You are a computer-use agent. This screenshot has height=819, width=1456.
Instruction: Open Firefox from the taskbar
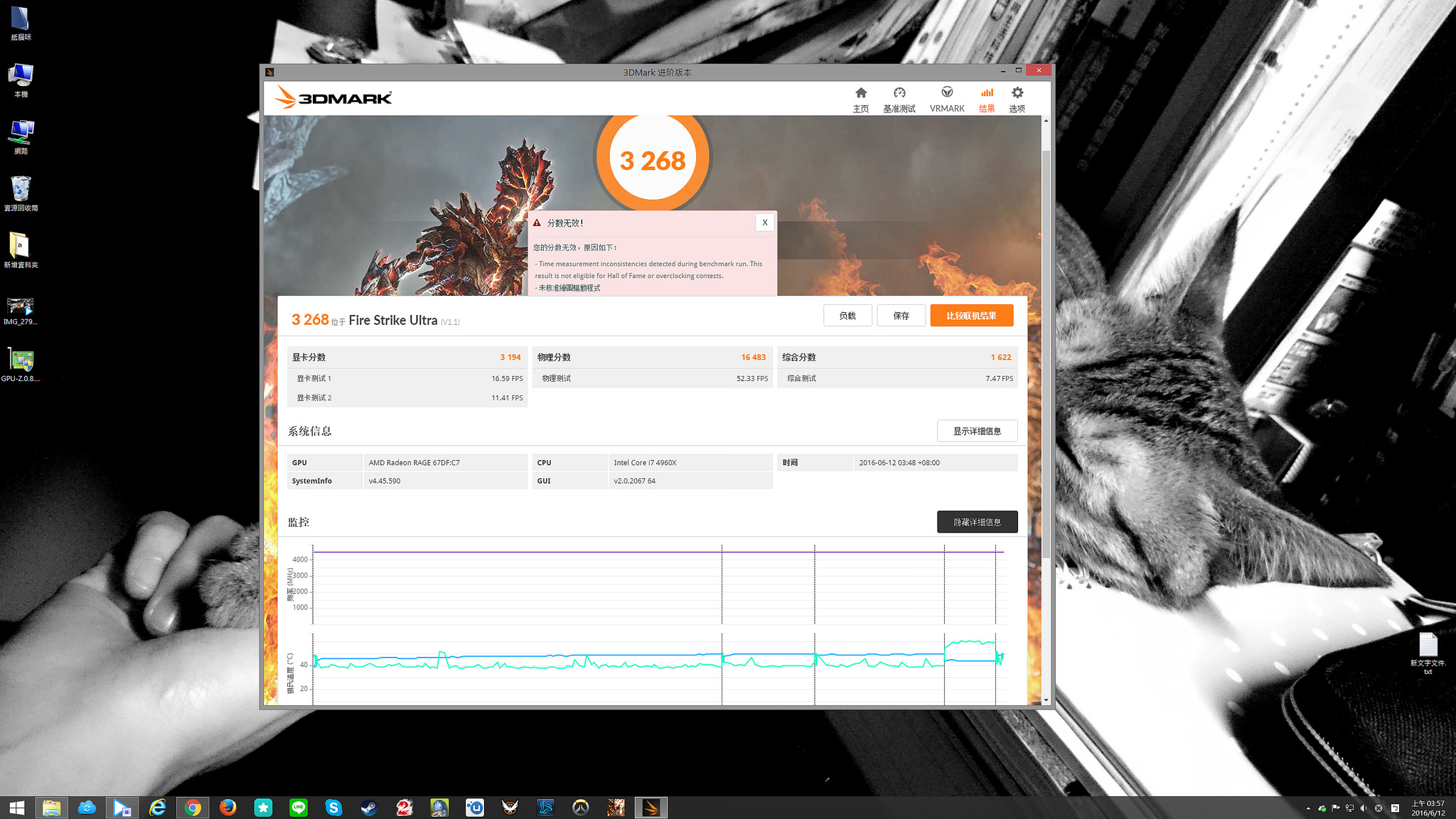(x=227, y=808)
